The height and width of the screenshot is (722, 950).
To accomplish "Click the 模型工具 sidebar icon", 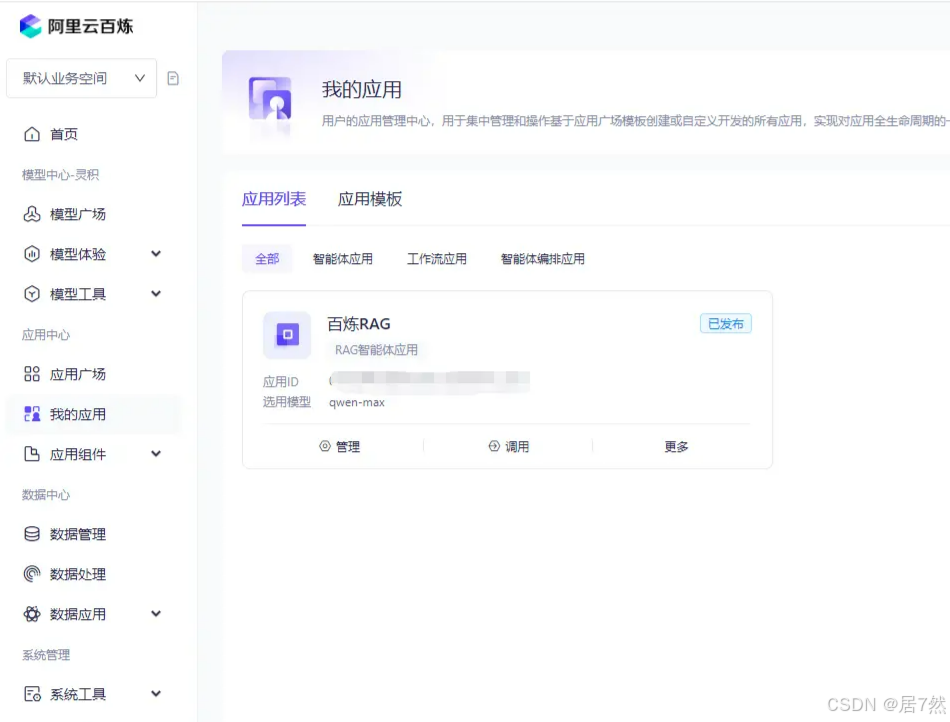I will click(x=32, y=294).
